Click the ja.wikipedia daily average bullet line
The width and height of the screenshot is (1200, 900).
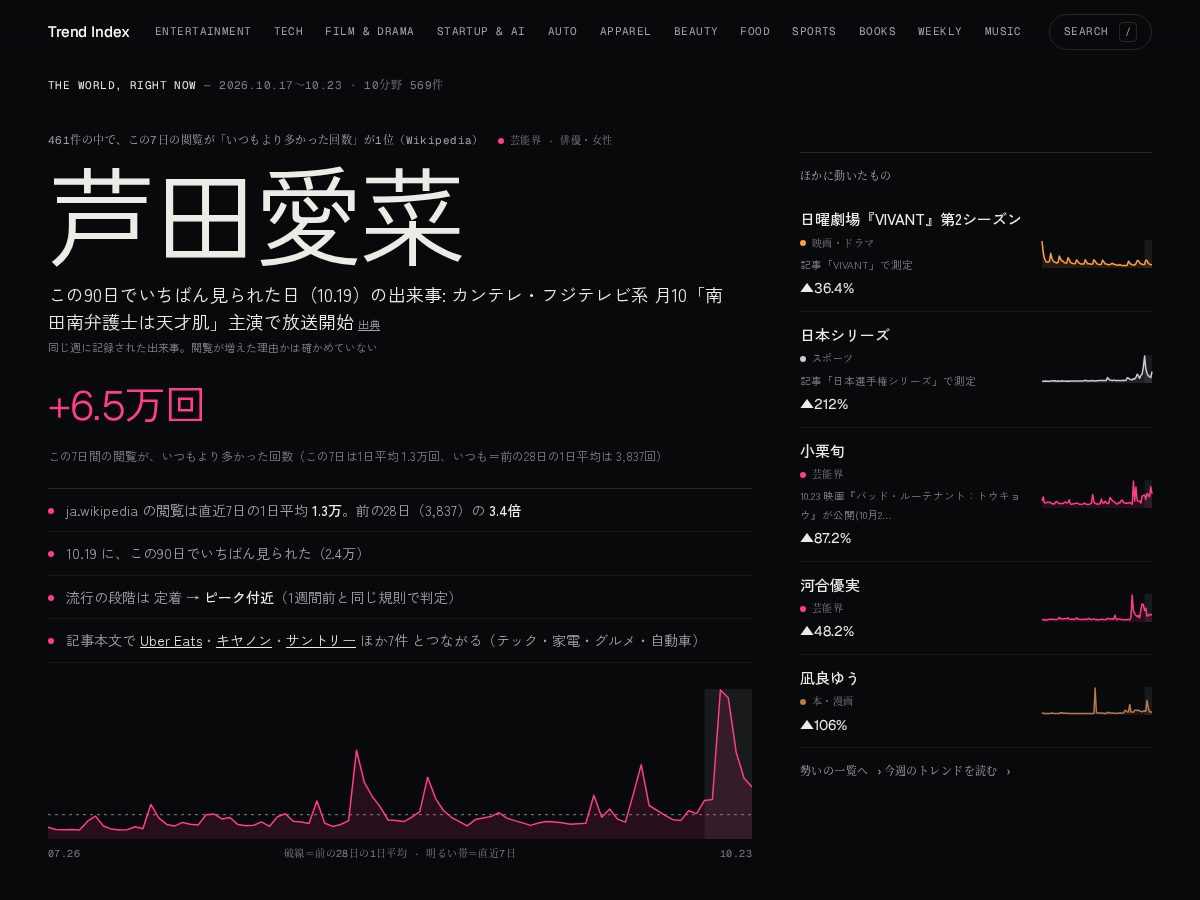point(400,511)
